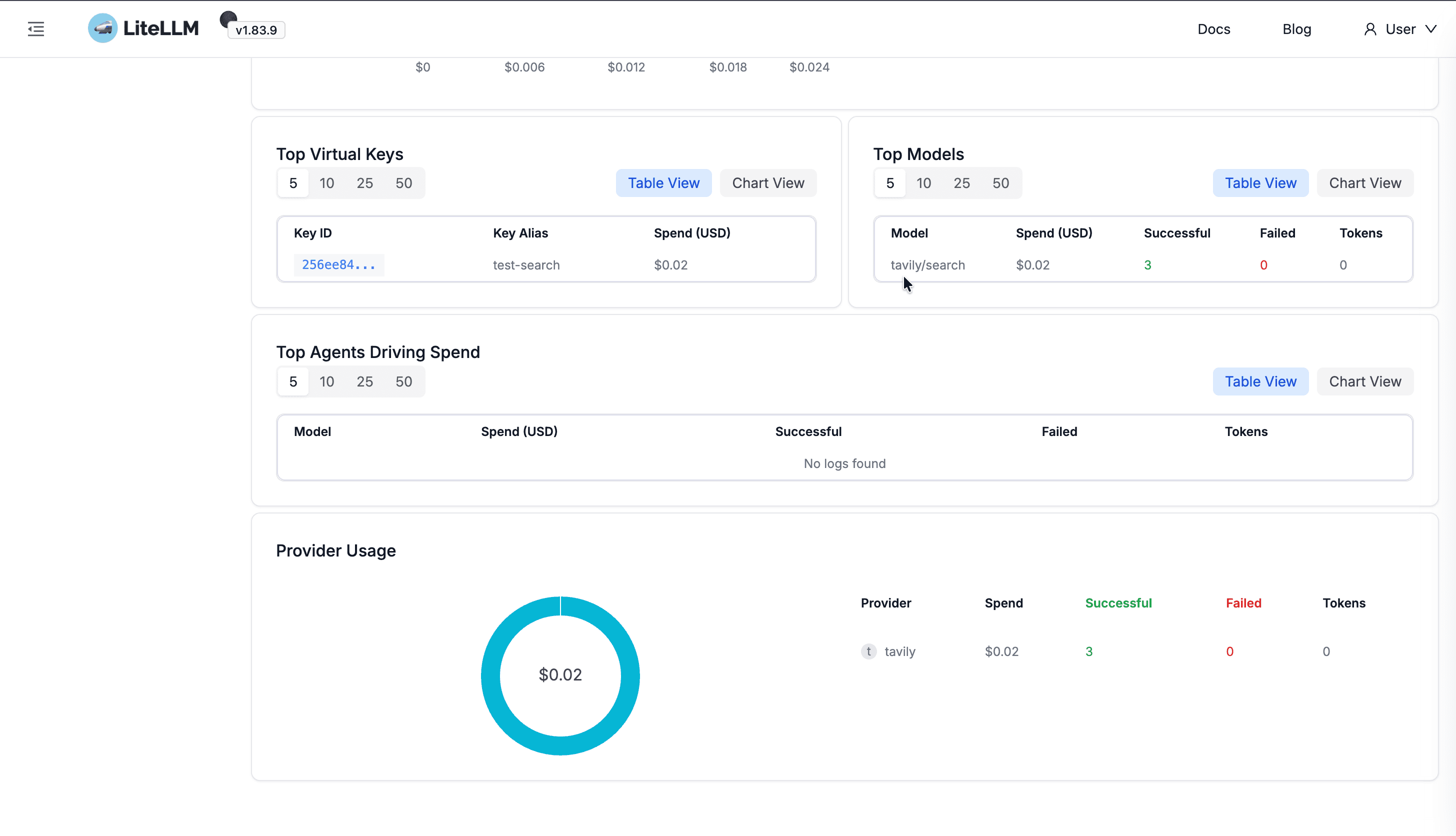Select Table View for Top Agents Driving Spend
The width and height of the screenshot is (1456, 836).
pos(1260,381)
